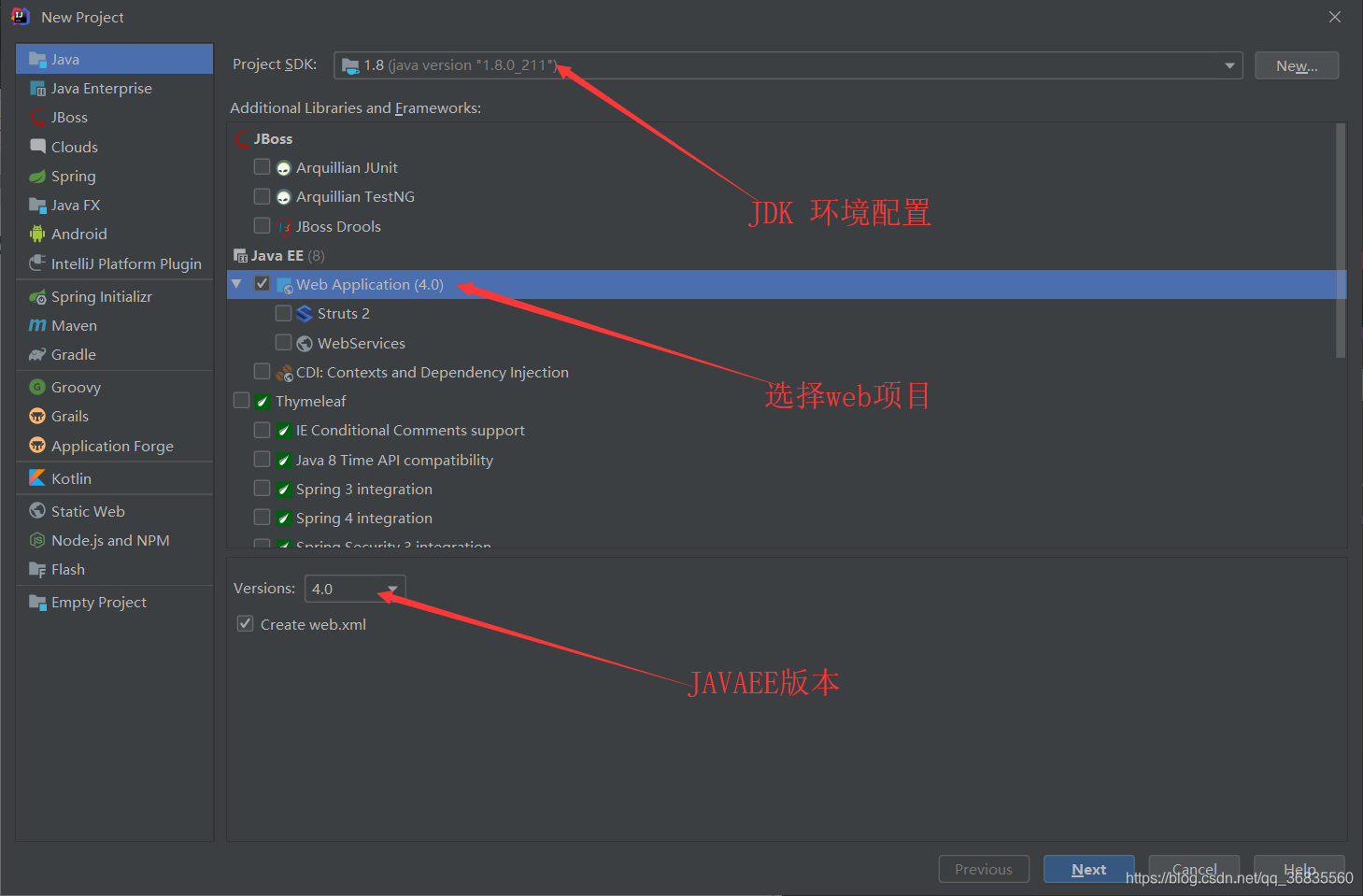Select the Static Web globe icon
Screen dimensions: 1363x896
(37, 511)
